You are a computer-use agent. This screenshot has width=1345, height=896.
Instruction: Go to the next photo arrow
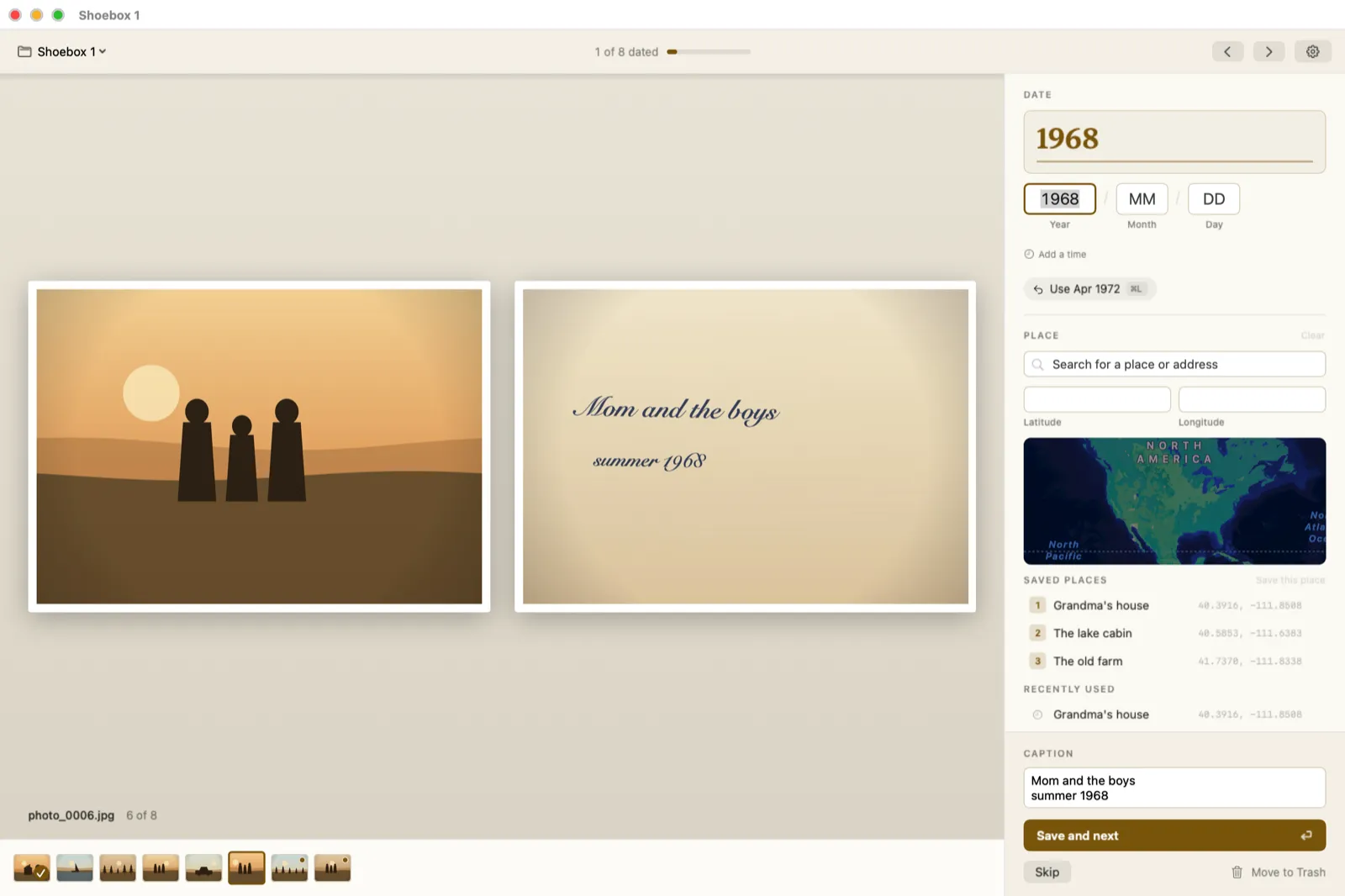pyautogui.click(x=1269, y=51)
